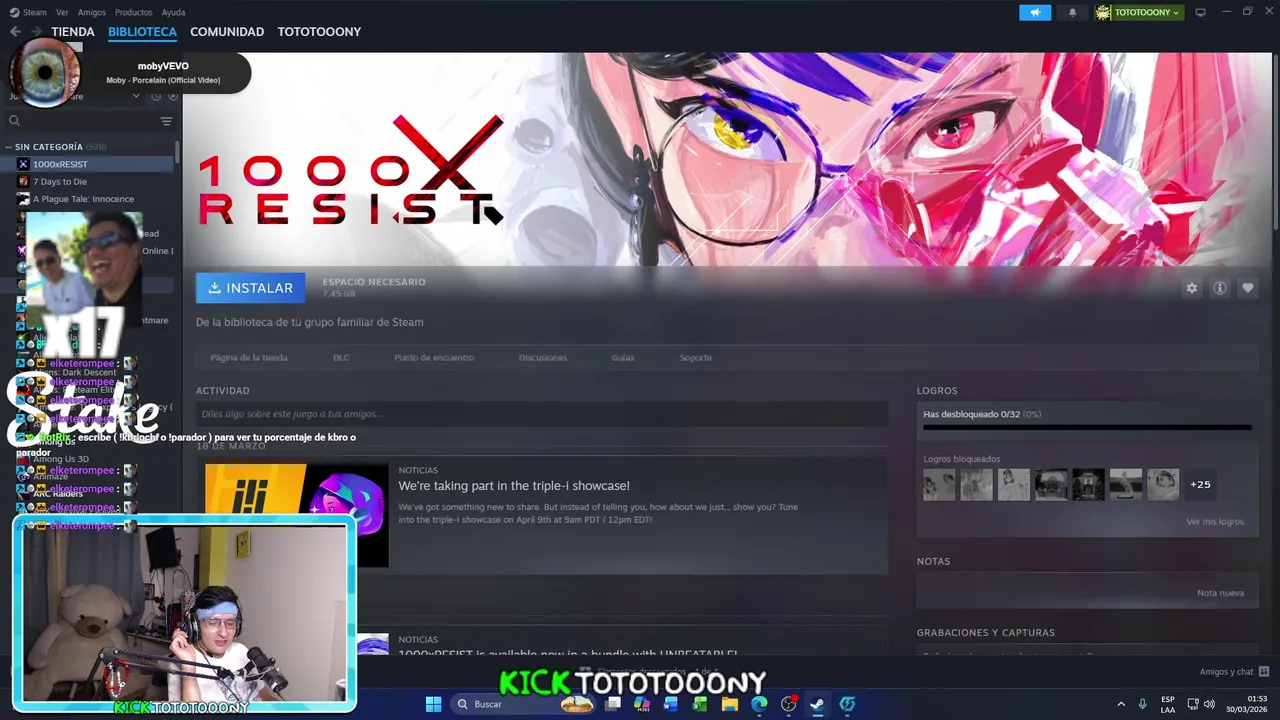
Task: Open Punto de encuentro link
Action: (434, 357)
